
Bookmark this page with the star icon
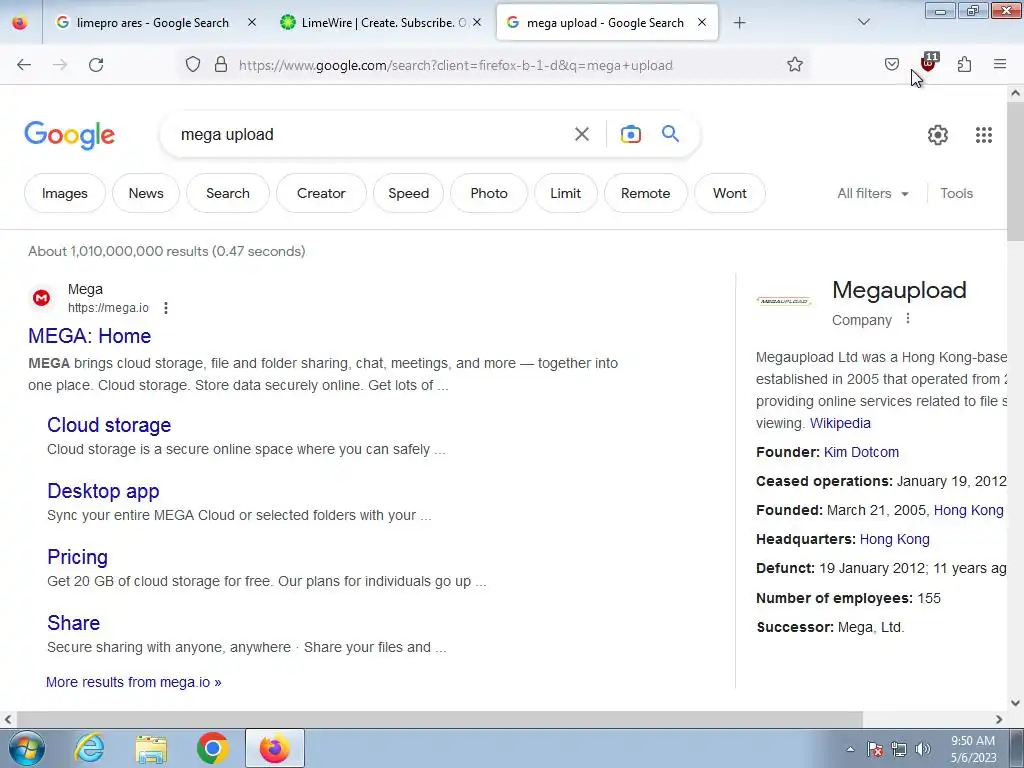tap(795, 65)
